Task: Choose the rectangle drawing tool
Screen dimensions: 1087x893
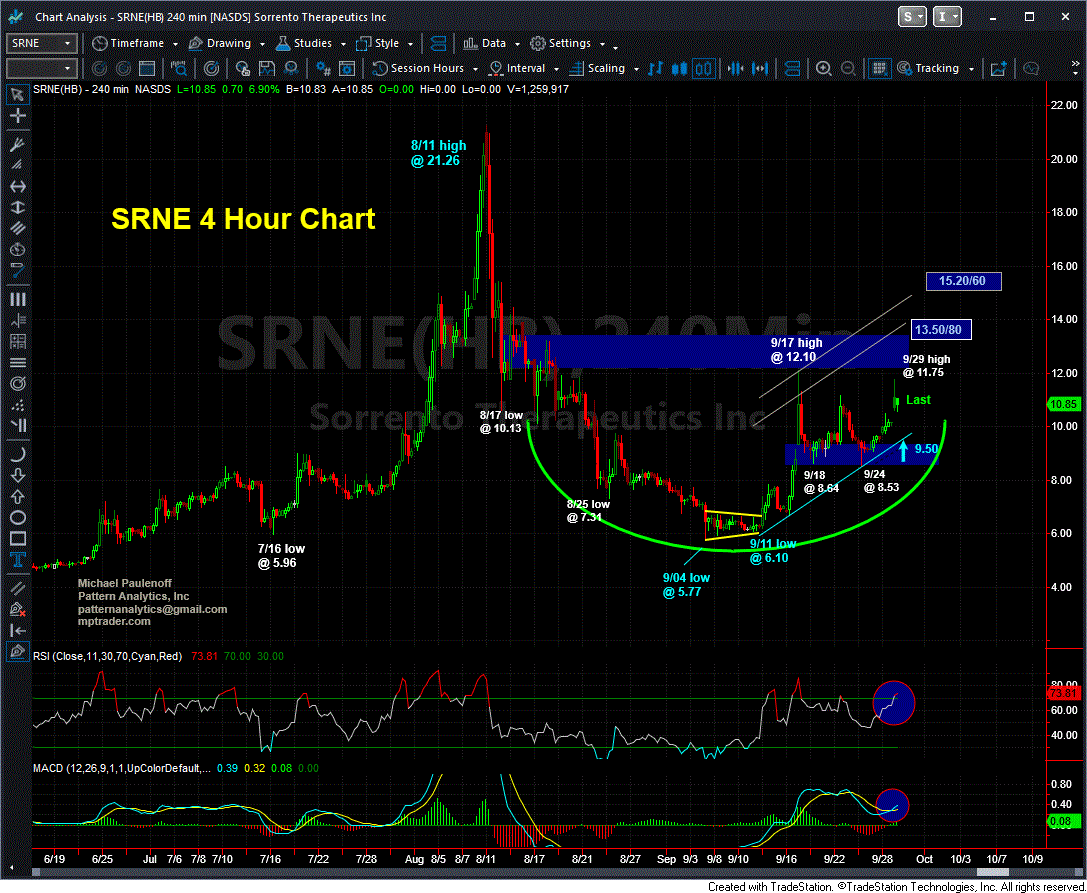Action: point(17,539)
